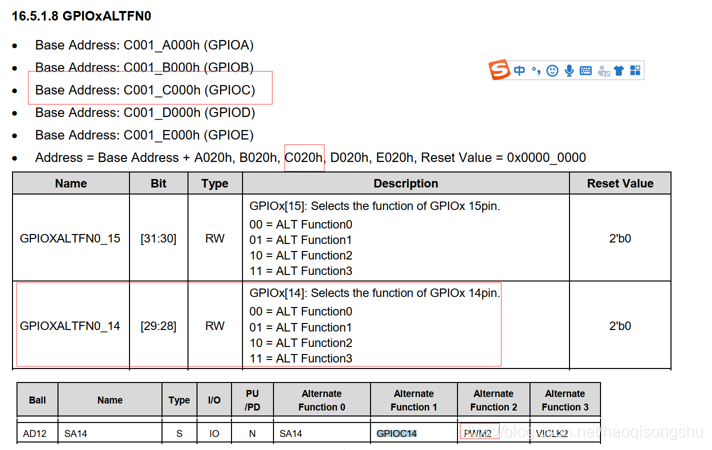
Task: Click 'Alternate Function 2' column header
Action: coord(494,400)
